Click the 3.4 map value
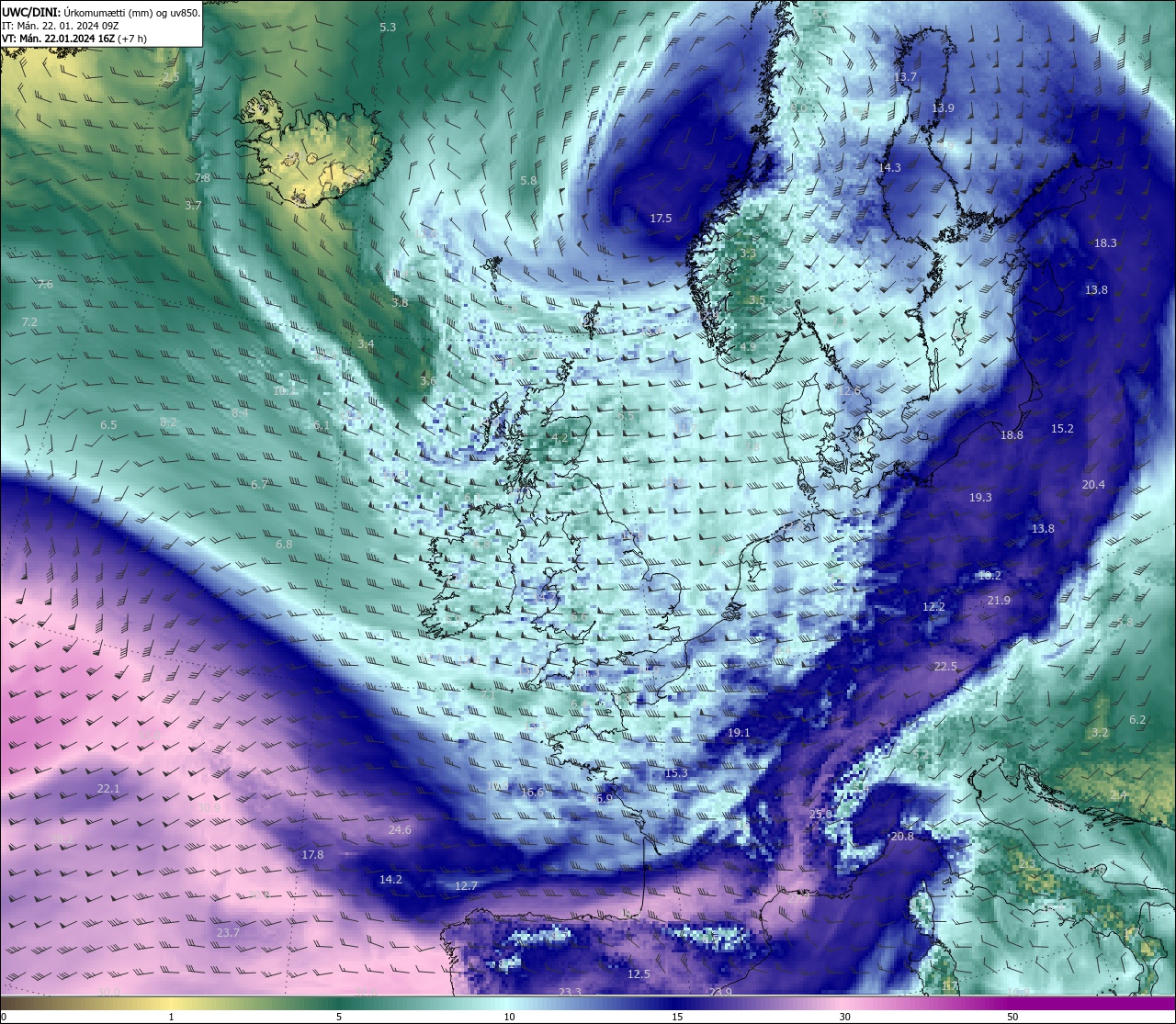1176x1024 pixels. (x=366, y=344)
